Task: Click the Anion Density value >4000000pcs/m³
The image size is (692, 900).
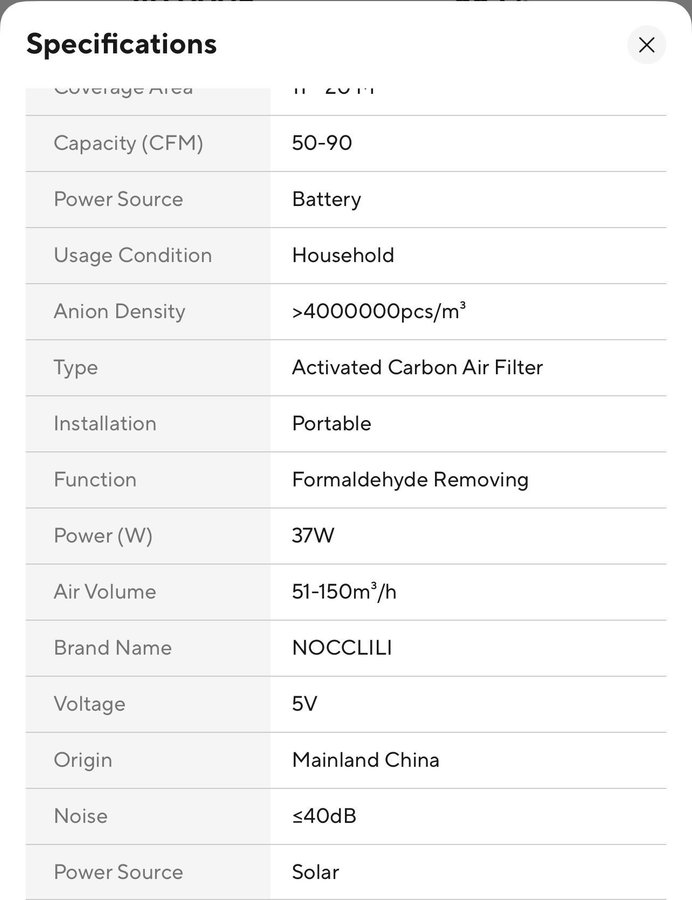Action: [379, 311]
